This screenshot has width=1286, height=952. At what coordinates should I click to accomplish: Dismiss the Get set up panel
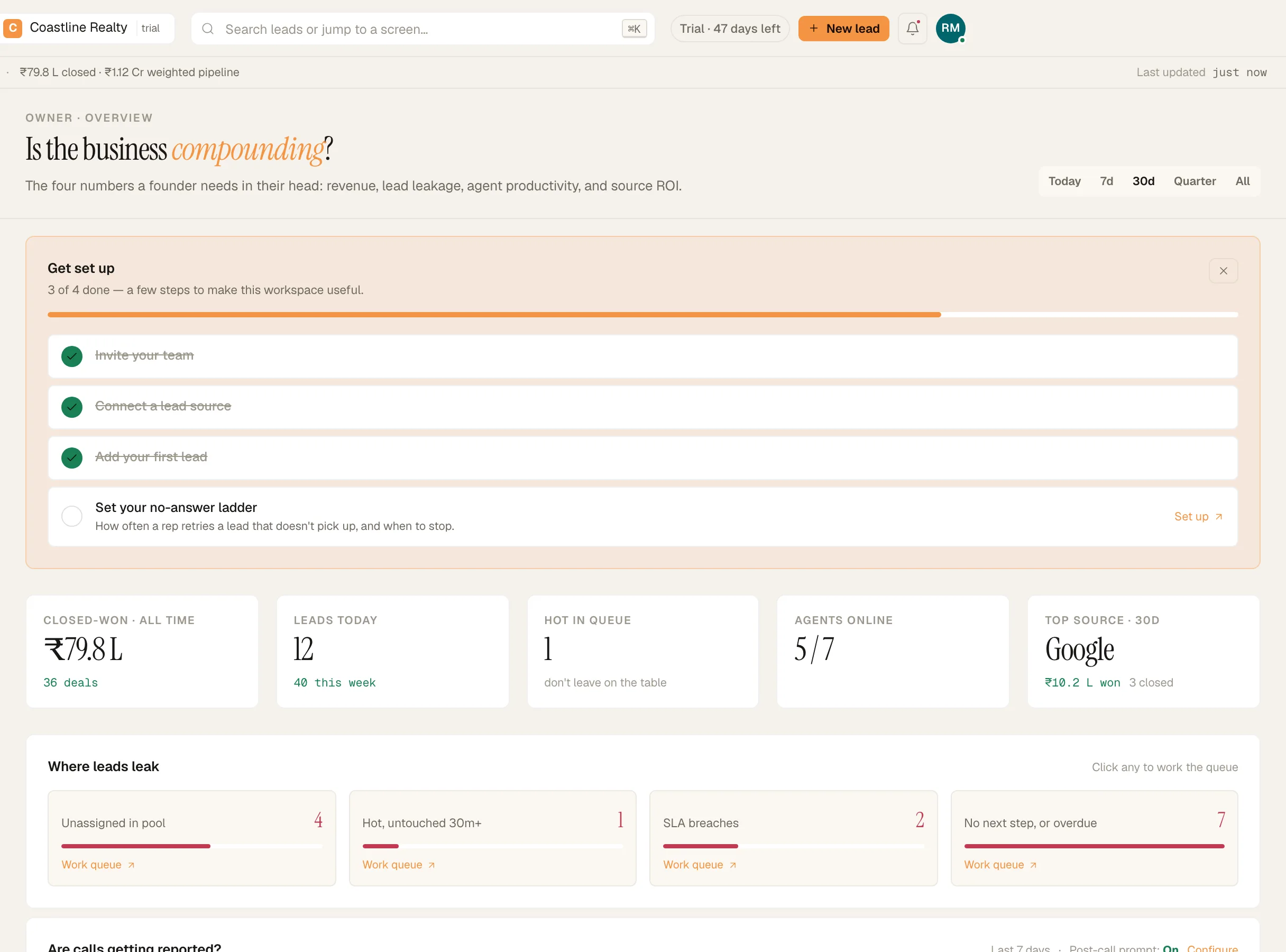tap(1223, 271)
